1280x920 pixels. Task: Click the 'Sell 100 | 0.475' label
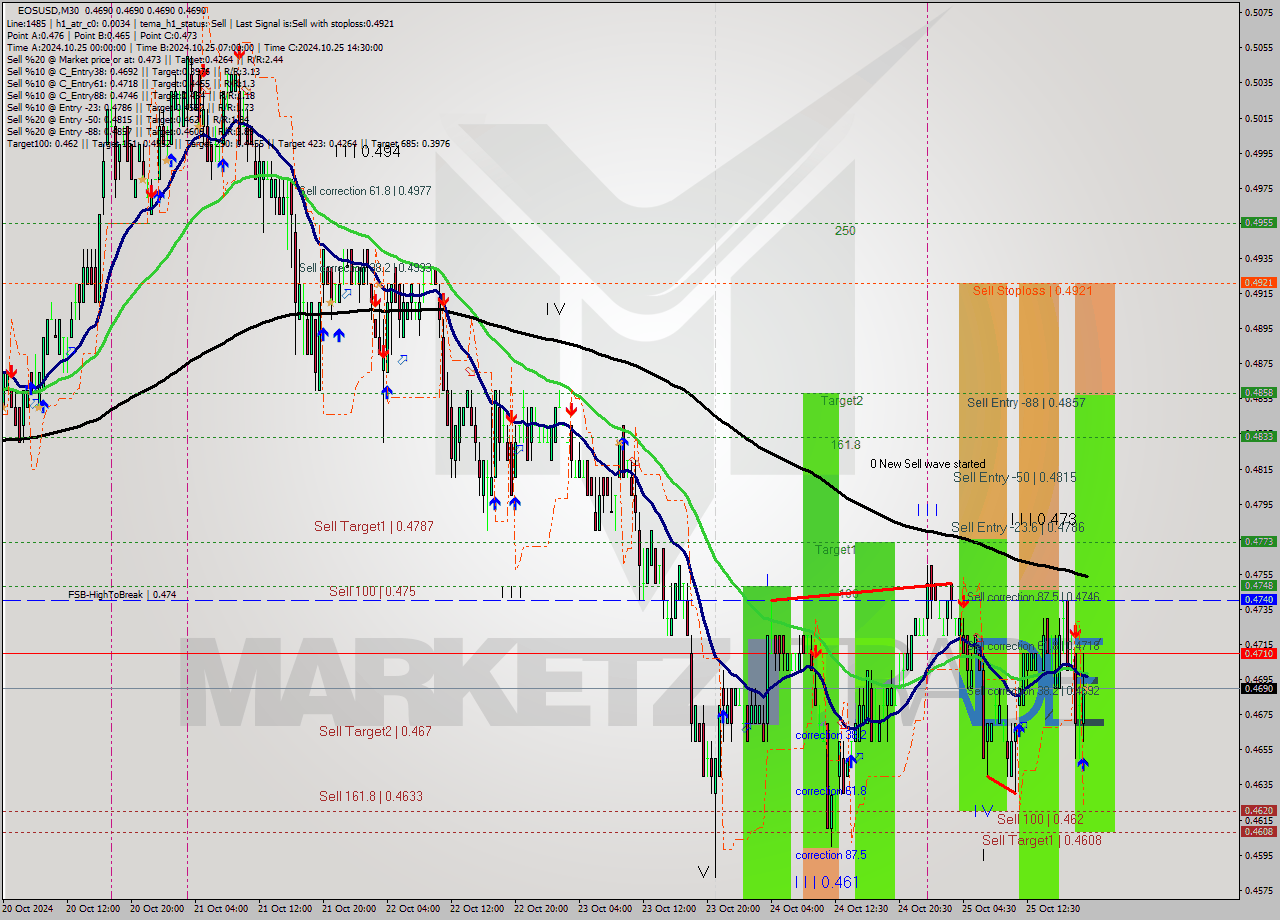click(372, 591)
